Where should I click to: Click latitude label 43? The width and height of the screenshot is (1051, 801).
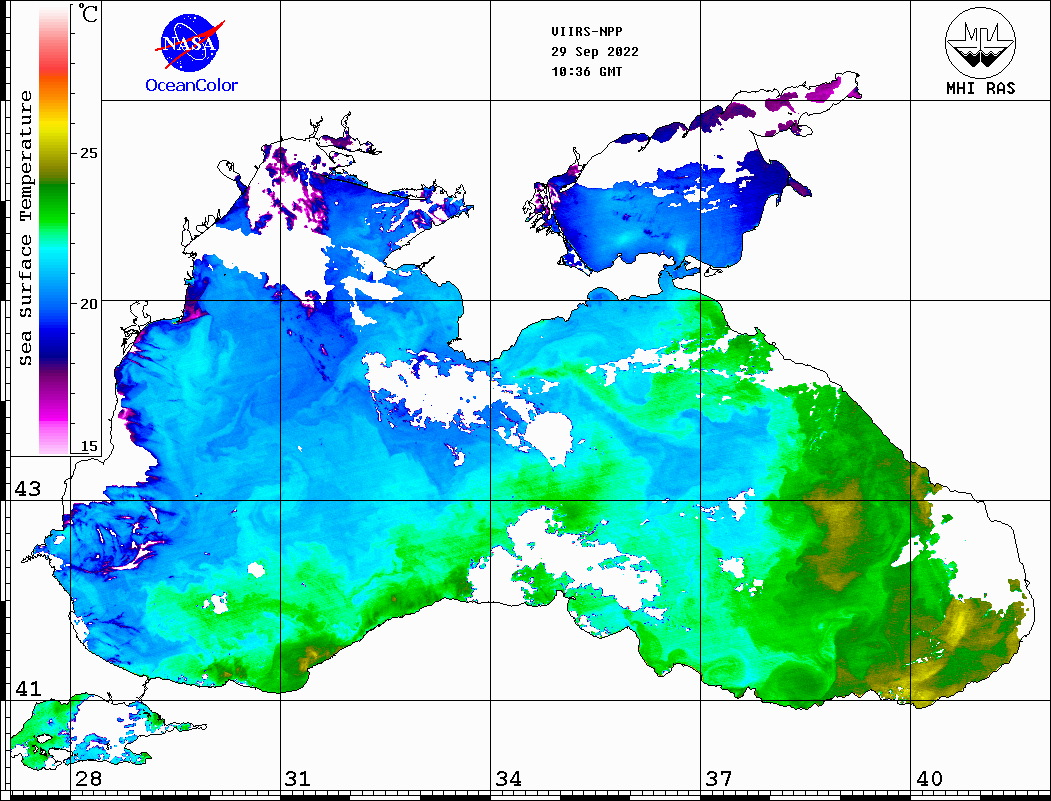click(27, 489)
